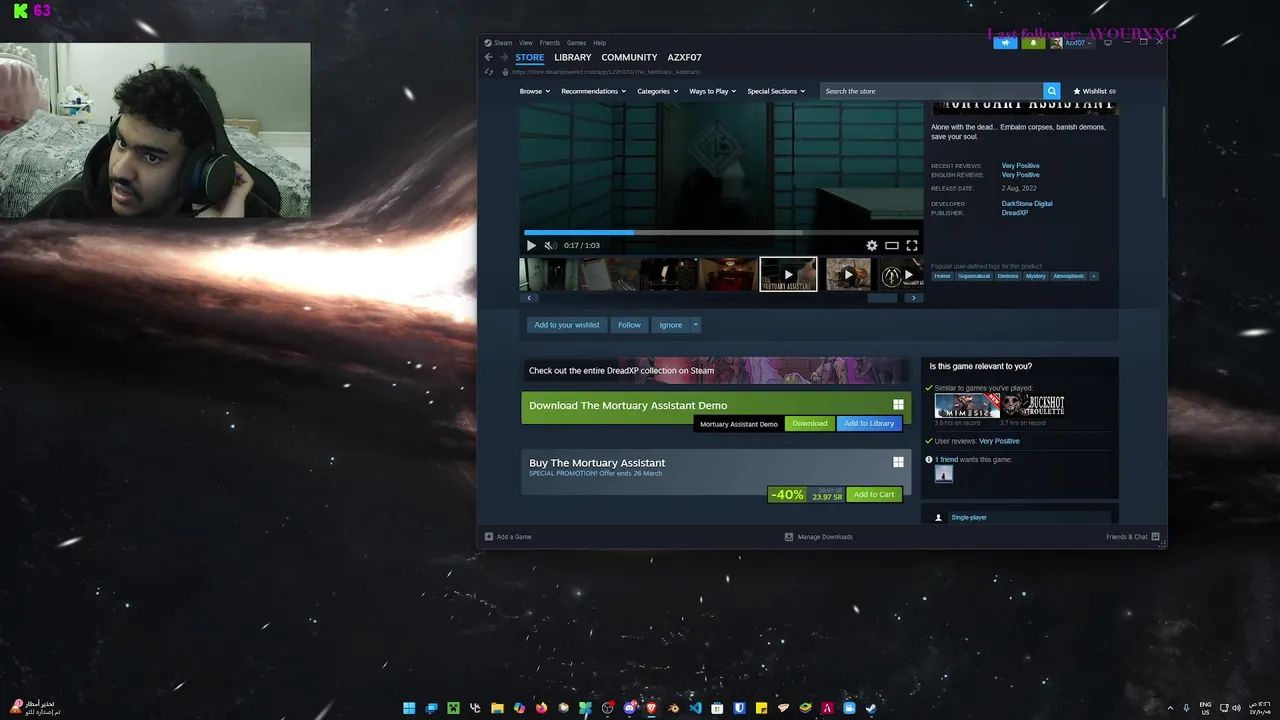
Task: Expand the Categories menu
Action: 657,91
